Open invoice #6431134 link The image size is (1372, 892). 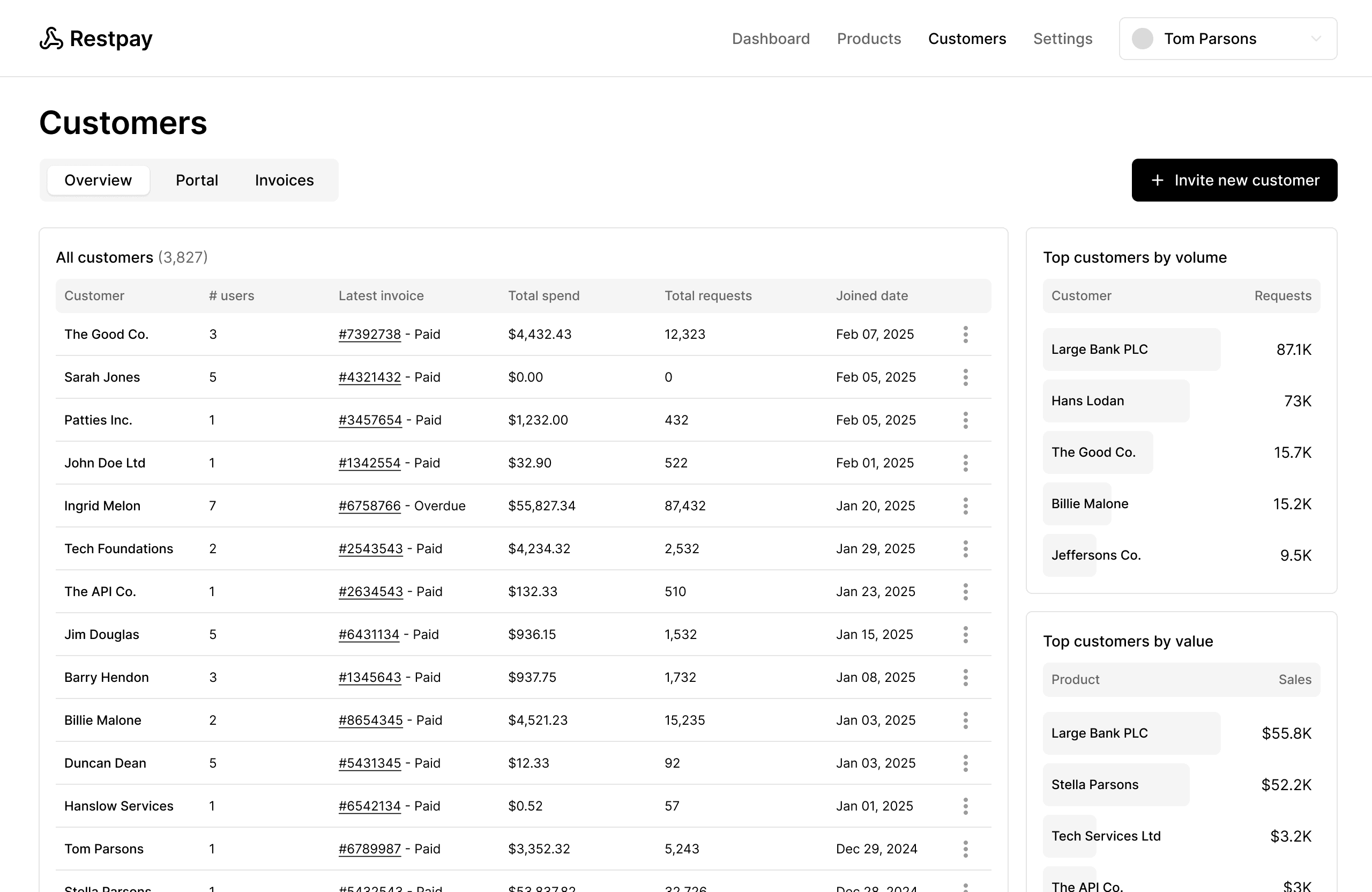(369, 635)
